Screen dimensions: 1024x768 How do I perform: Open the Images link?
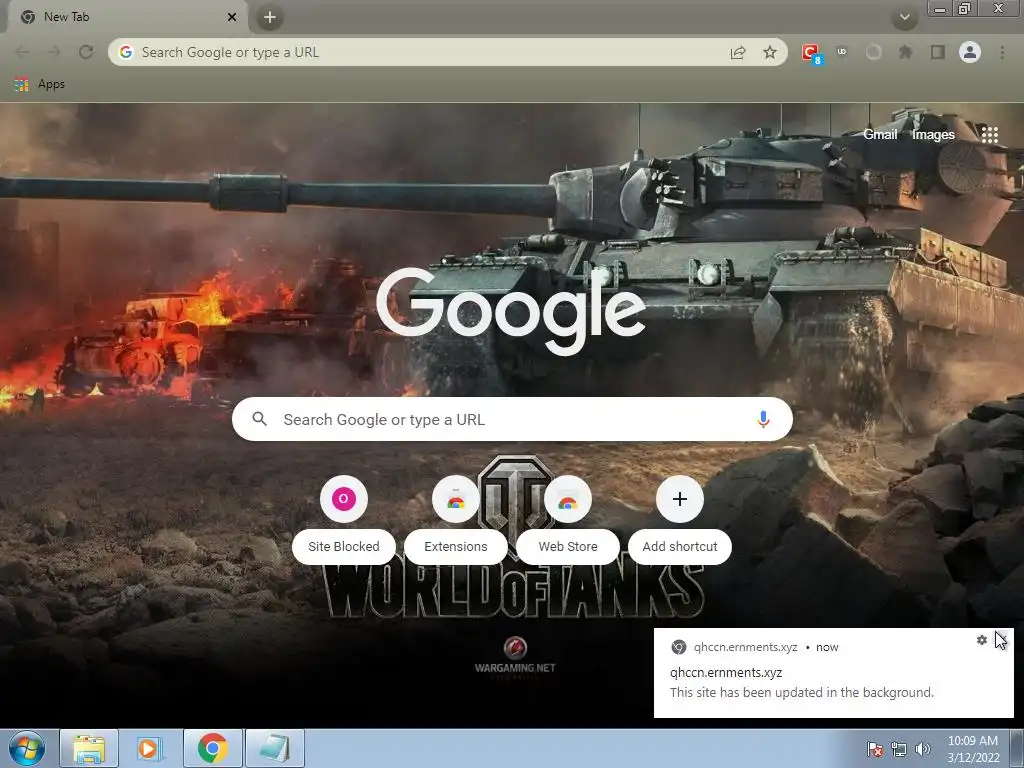(x=933, y=135)
